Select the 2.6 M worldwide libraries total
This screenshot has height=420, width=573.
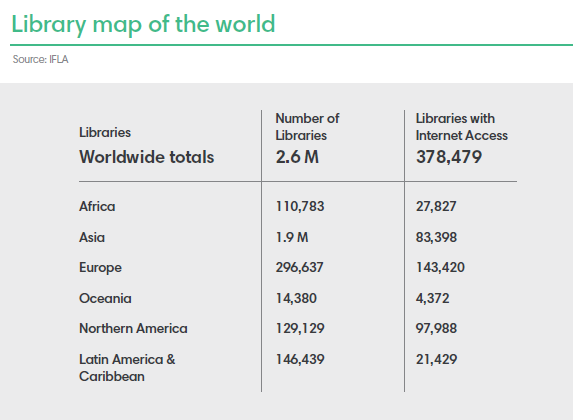pos(297,157)
